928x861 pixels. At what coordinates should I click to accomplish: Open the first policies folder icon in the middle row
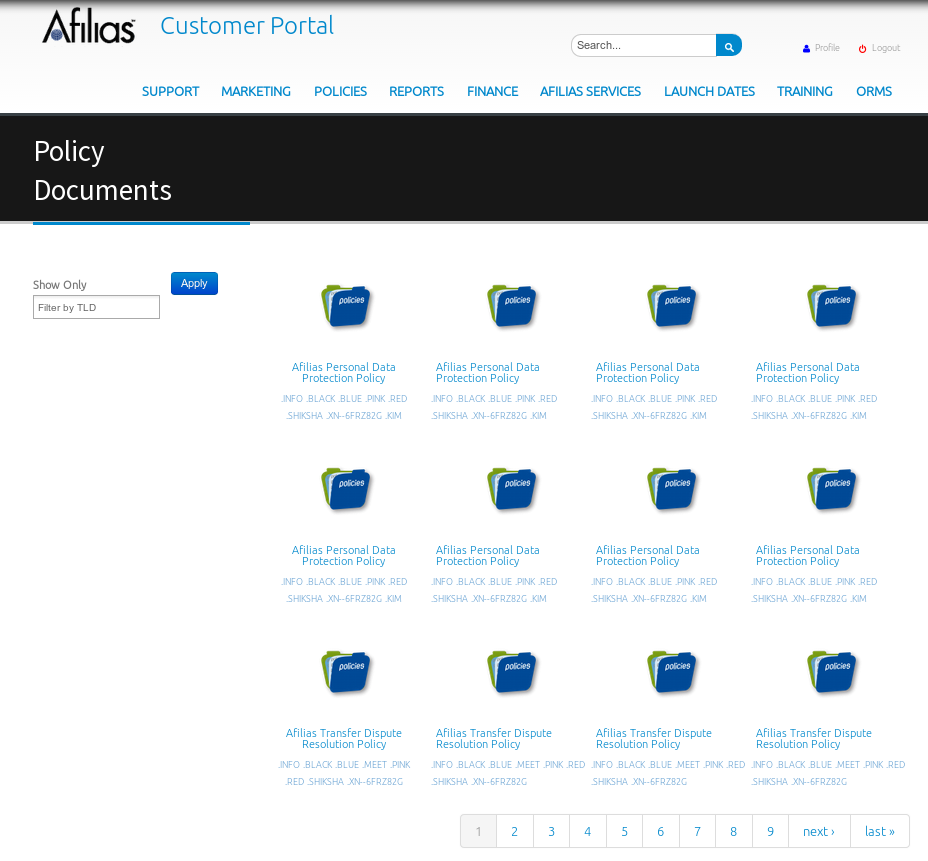tap(346, 489)
